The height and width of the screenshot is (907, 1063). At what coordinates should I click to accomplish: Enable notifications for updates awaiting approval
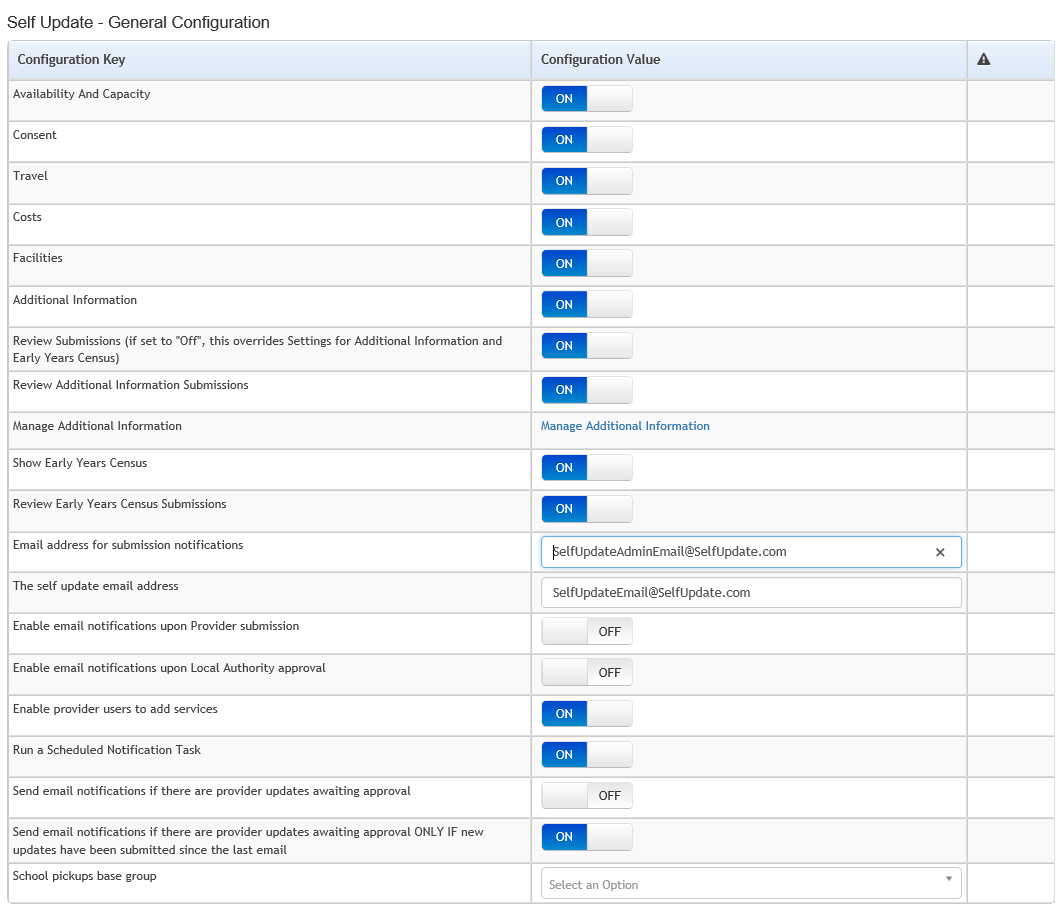point(586,796)
